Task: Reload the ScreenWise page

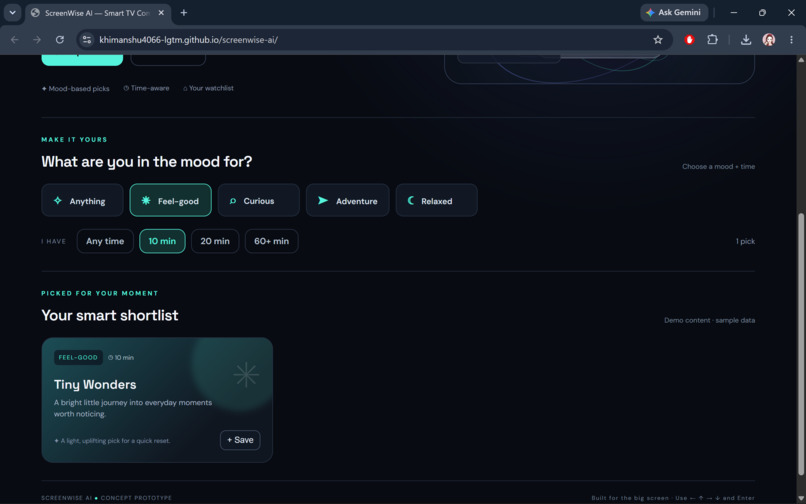Action: point(60,40)
